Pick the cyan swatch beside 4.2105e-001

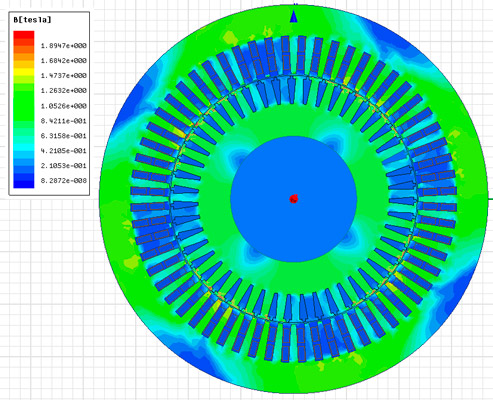[24, 147]
